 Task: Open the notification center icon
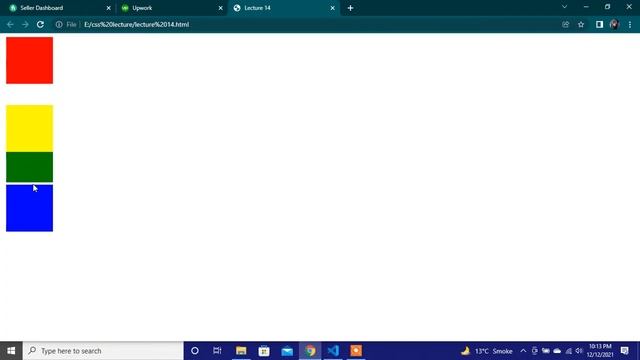click(624, 351)
